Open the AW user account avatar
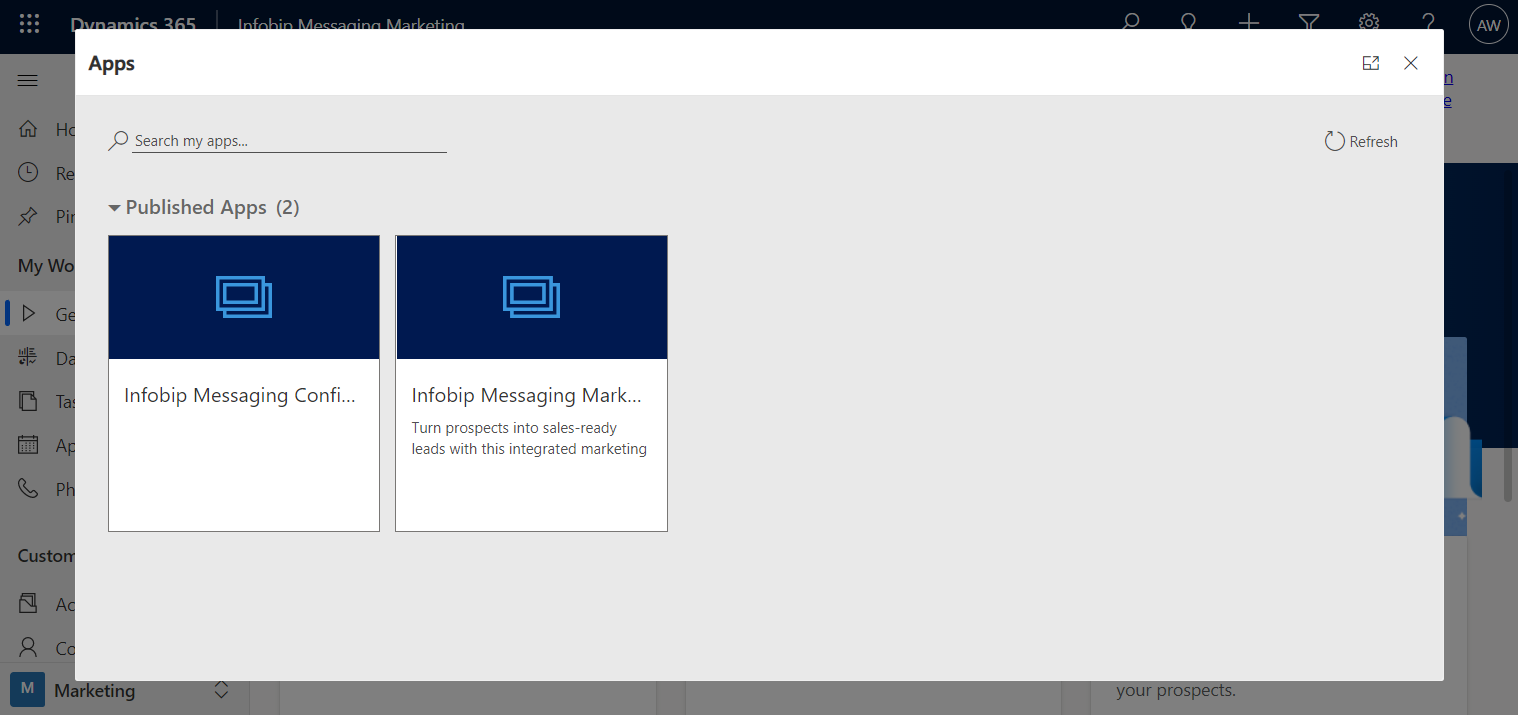1518x715 pixels. pyautogui.click(x=1488, y=25)
